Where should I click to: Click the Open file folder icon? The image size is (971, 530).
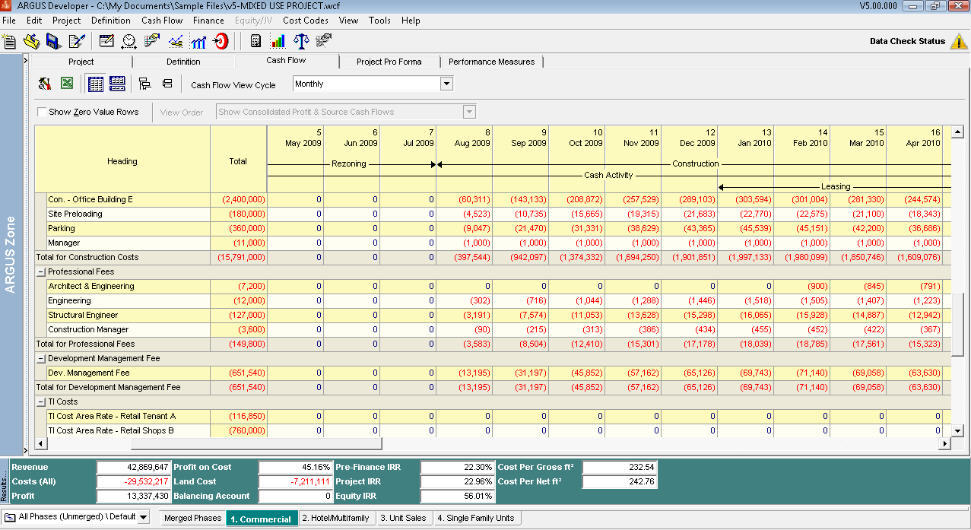[31, 41]
